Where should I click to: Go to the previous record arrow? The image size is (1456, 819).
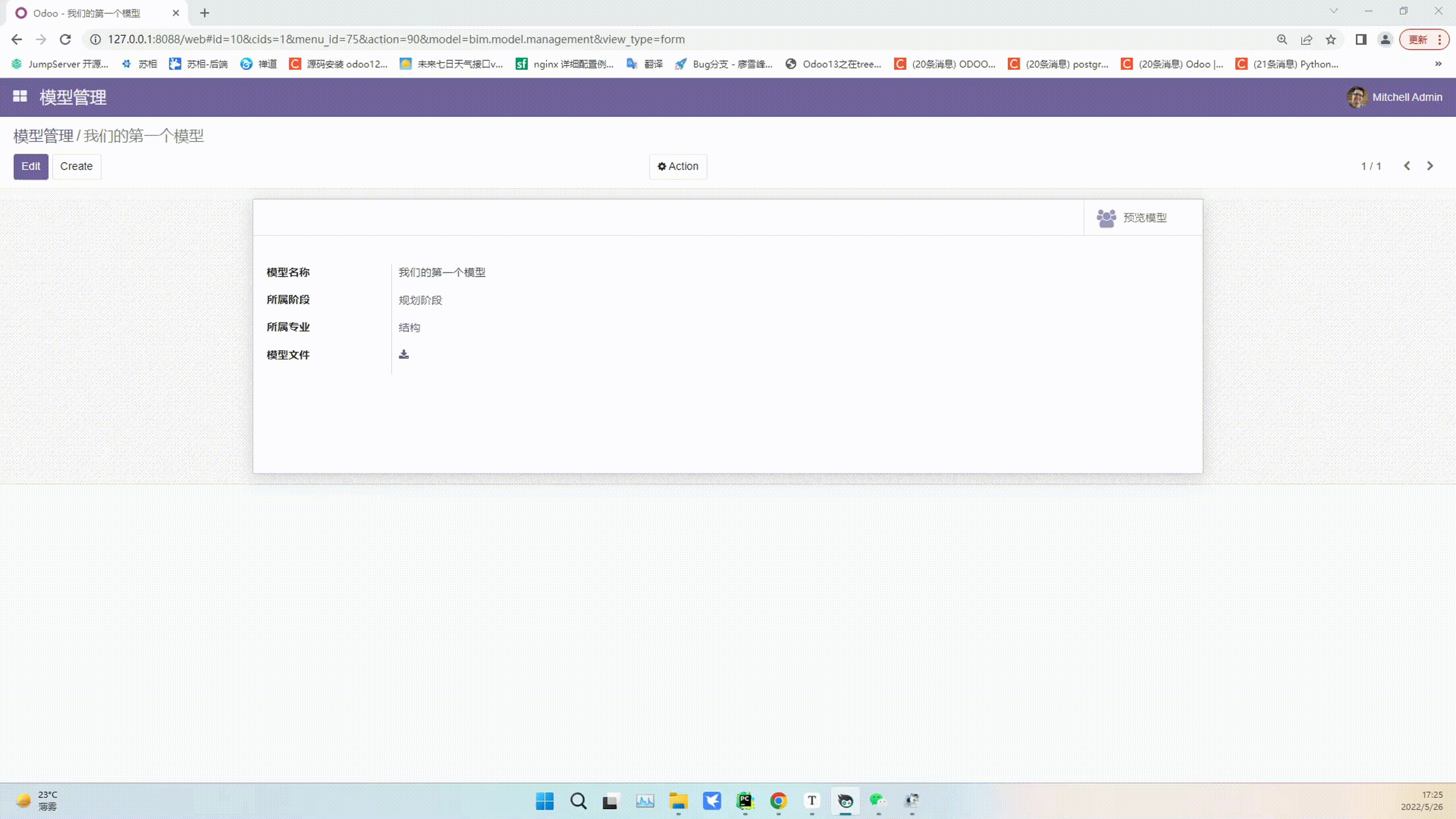[x=1407, y=166]
